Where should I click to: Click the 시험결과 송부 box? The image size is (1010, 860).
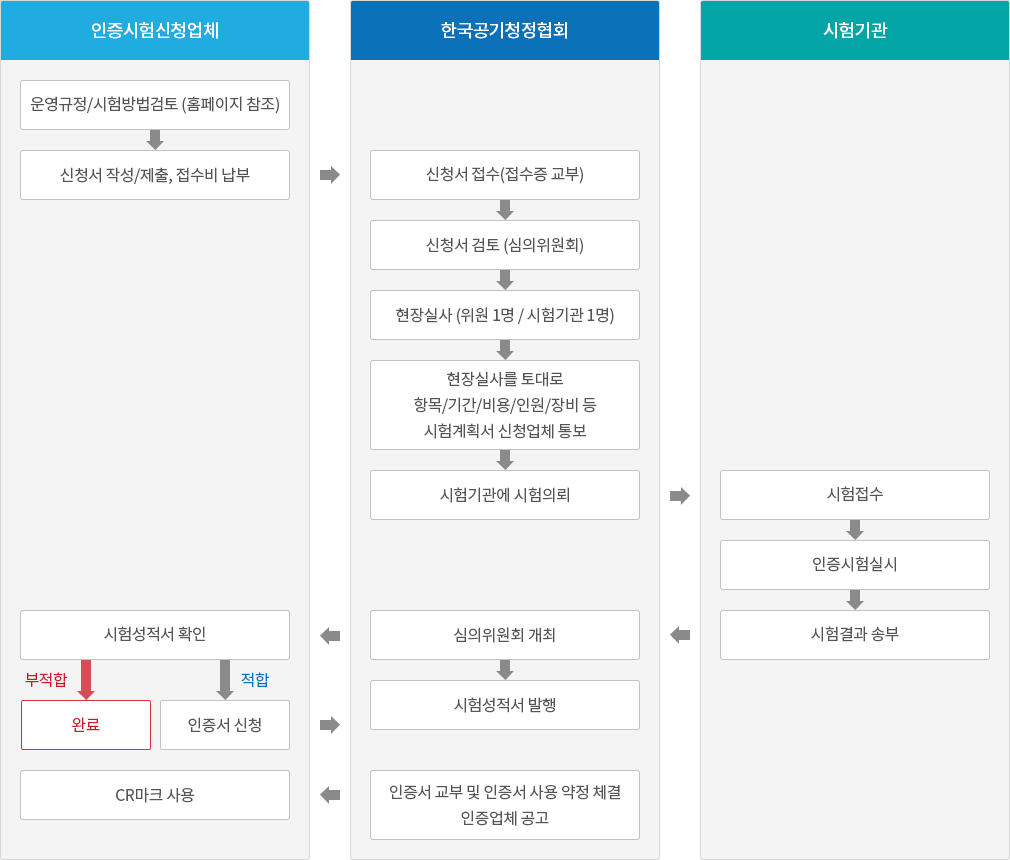(x=855, y=635)
